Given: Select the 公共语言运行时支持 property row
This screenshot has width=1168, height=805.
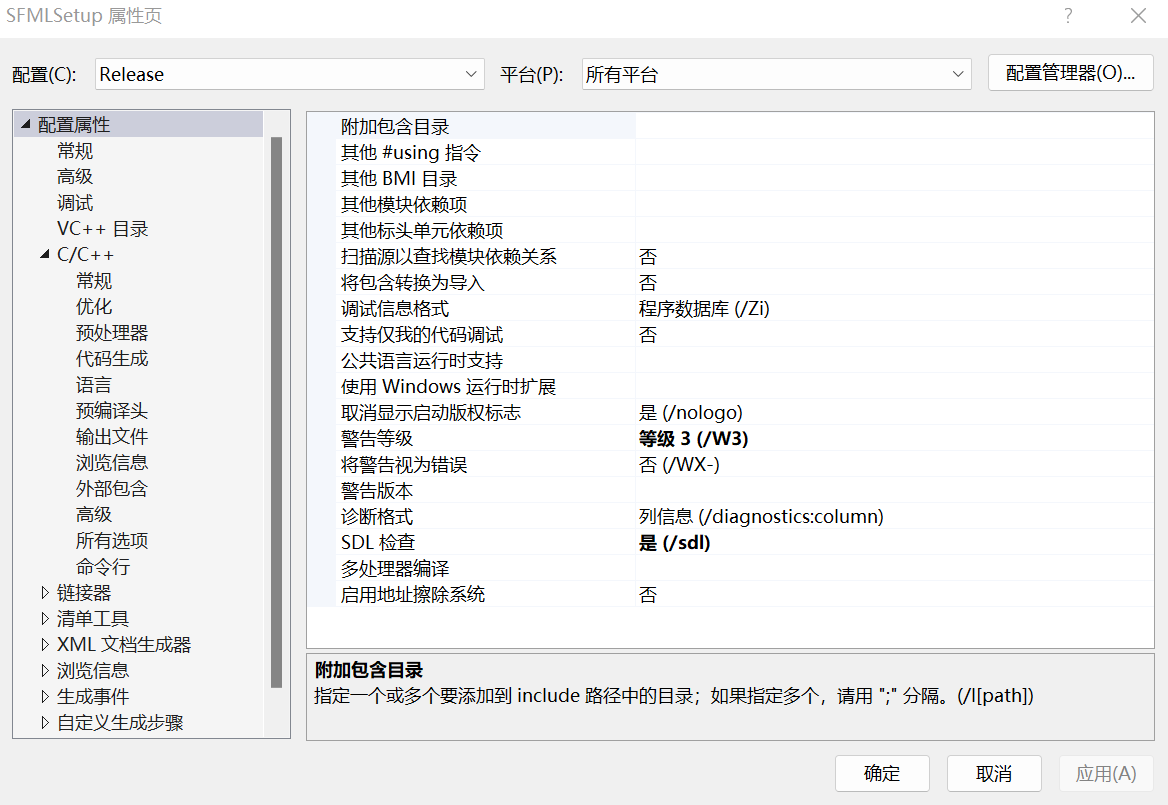Looking at the screenshot, I should tap(730, 361).
